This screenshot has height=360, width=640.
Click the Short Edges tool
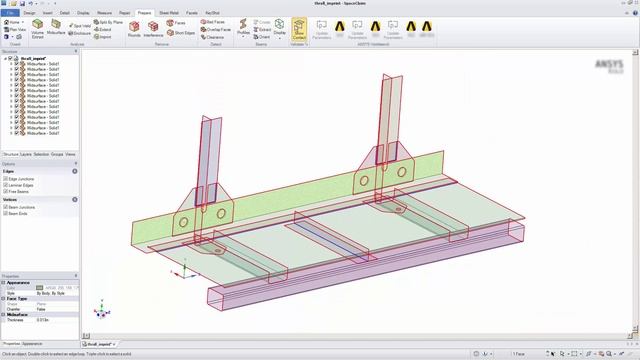point(181,33)
